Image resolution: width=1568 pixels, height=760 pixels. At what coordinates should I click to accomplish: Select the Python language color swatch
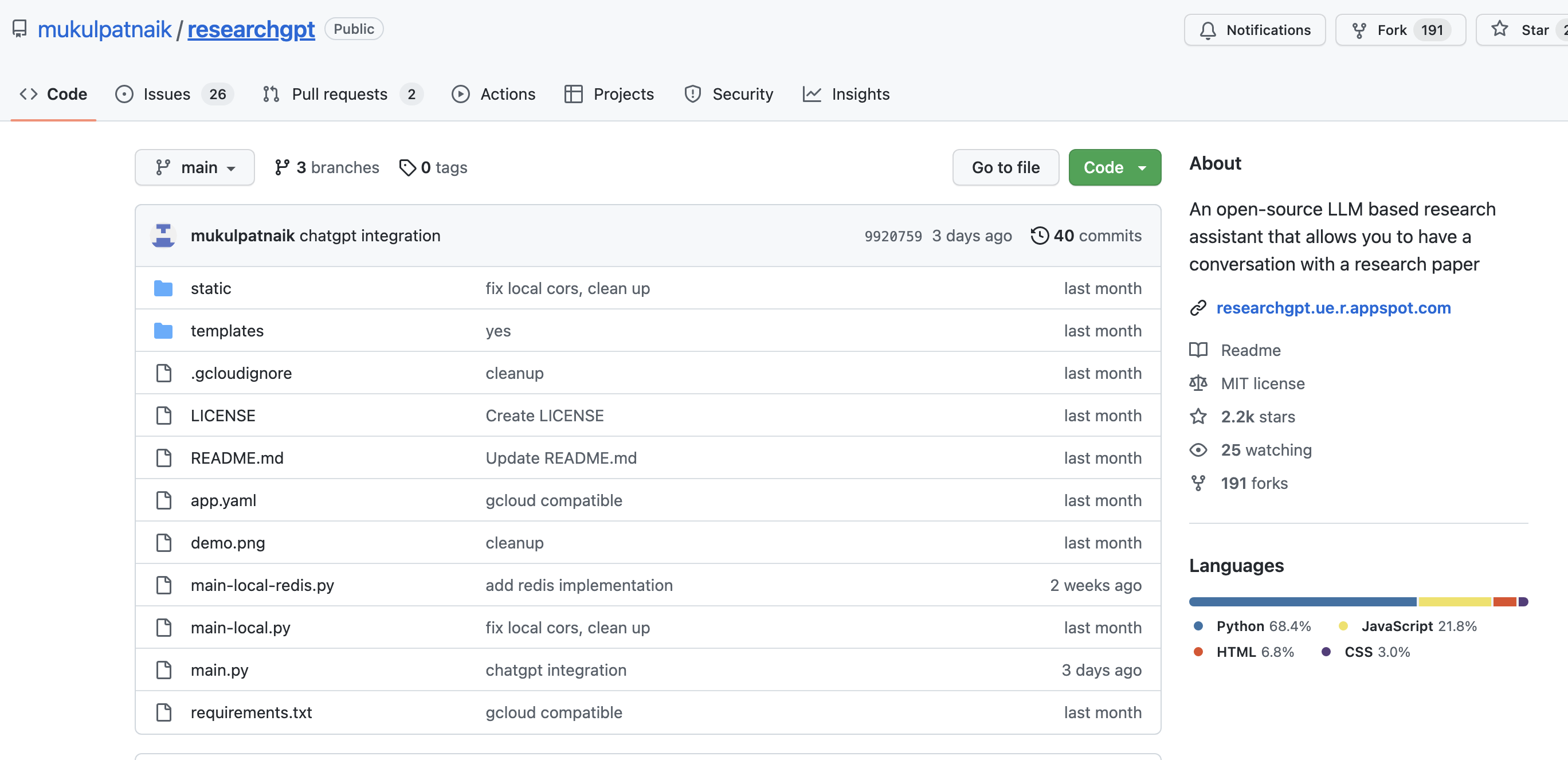(1198, 626)
